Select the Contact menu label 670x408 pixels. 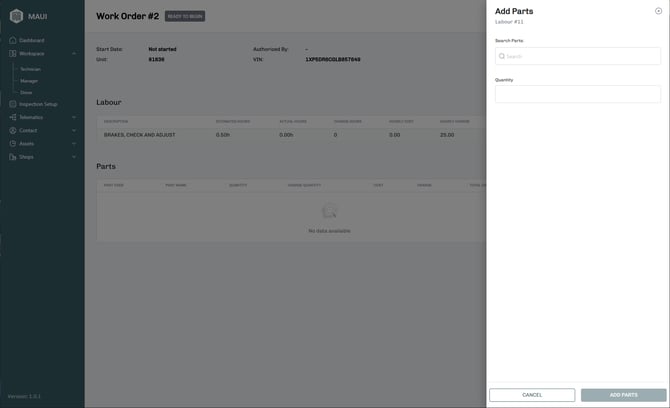coord(28,130)
